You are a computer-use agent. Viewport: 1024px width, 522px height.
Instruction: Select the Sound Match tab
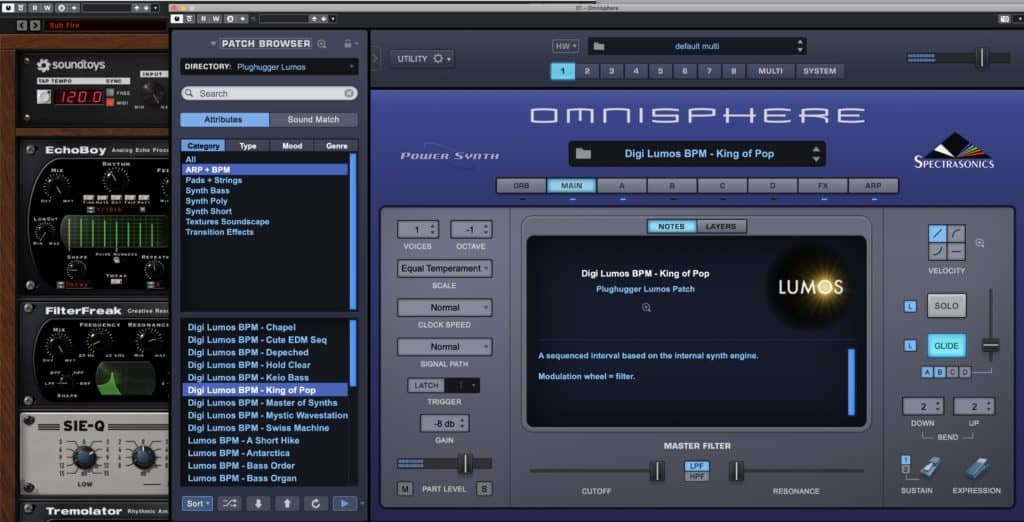pos(313,120)
